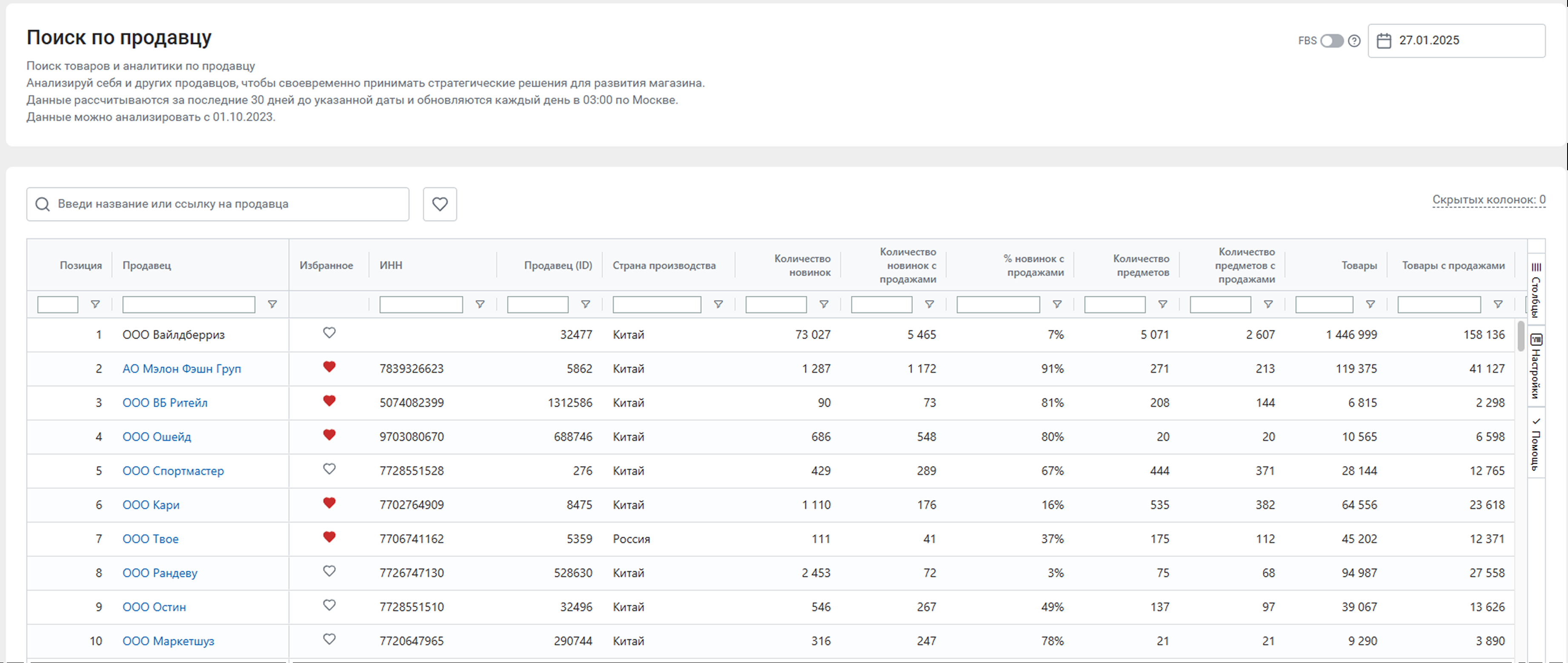This screenshot has width=1568, height=663.
Task: Open filter icon for Количество новинок column
Action: [x=824, y=304]
